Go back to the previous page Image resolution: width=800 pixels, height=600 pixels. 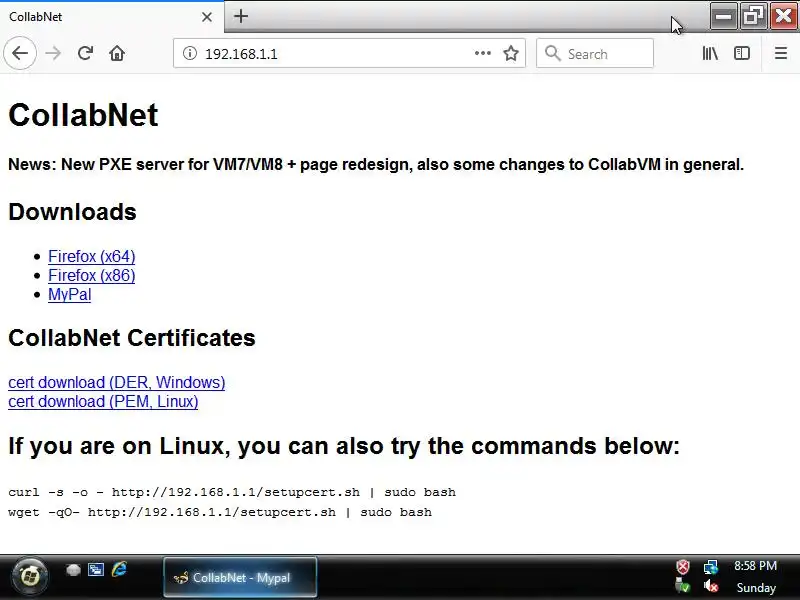pyautogui.click(x=20, y=53)
